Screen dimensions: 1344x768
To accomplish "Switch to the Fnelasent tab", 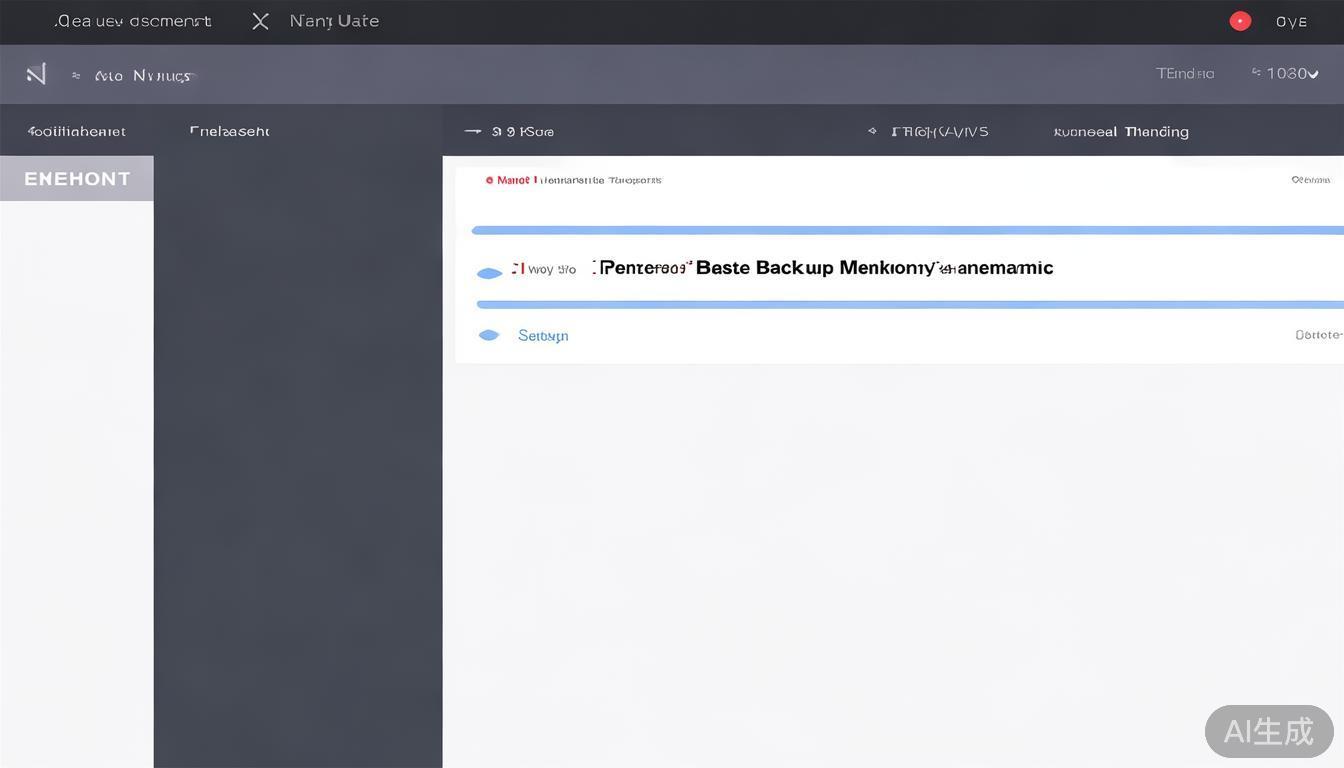I will click(229, 131).
